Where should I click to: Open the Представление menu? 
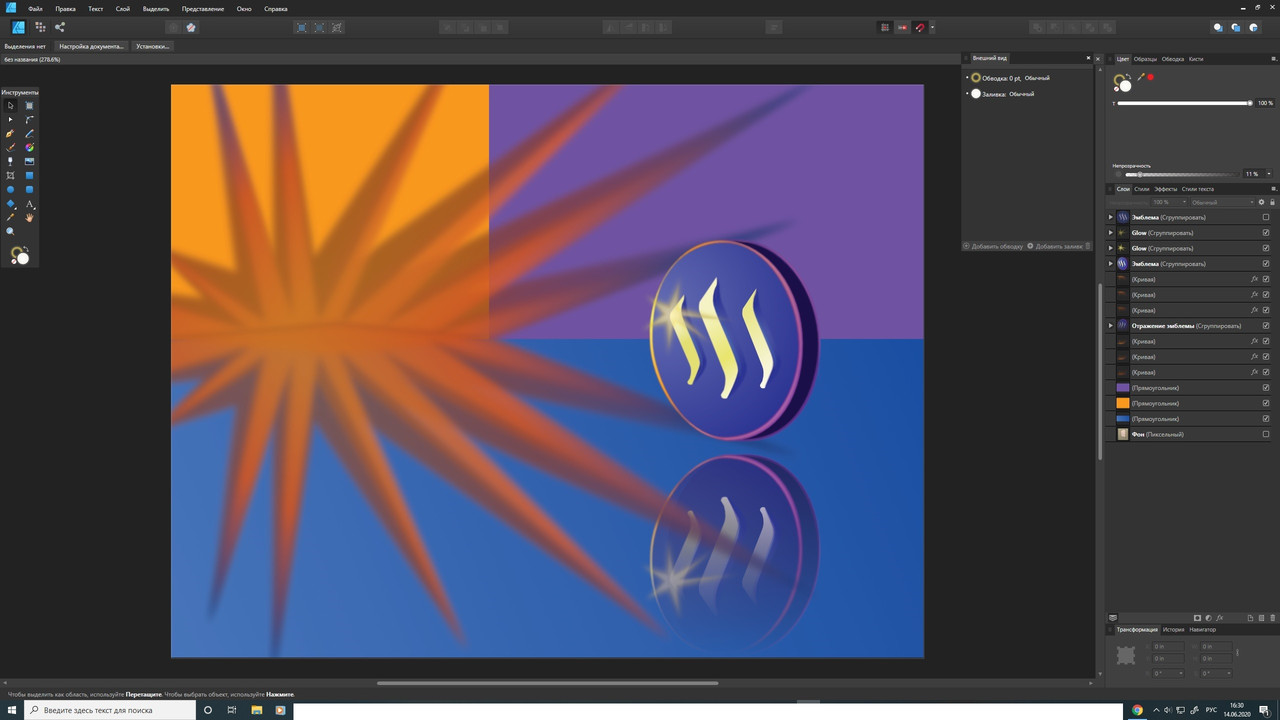(x=203, y=8)
